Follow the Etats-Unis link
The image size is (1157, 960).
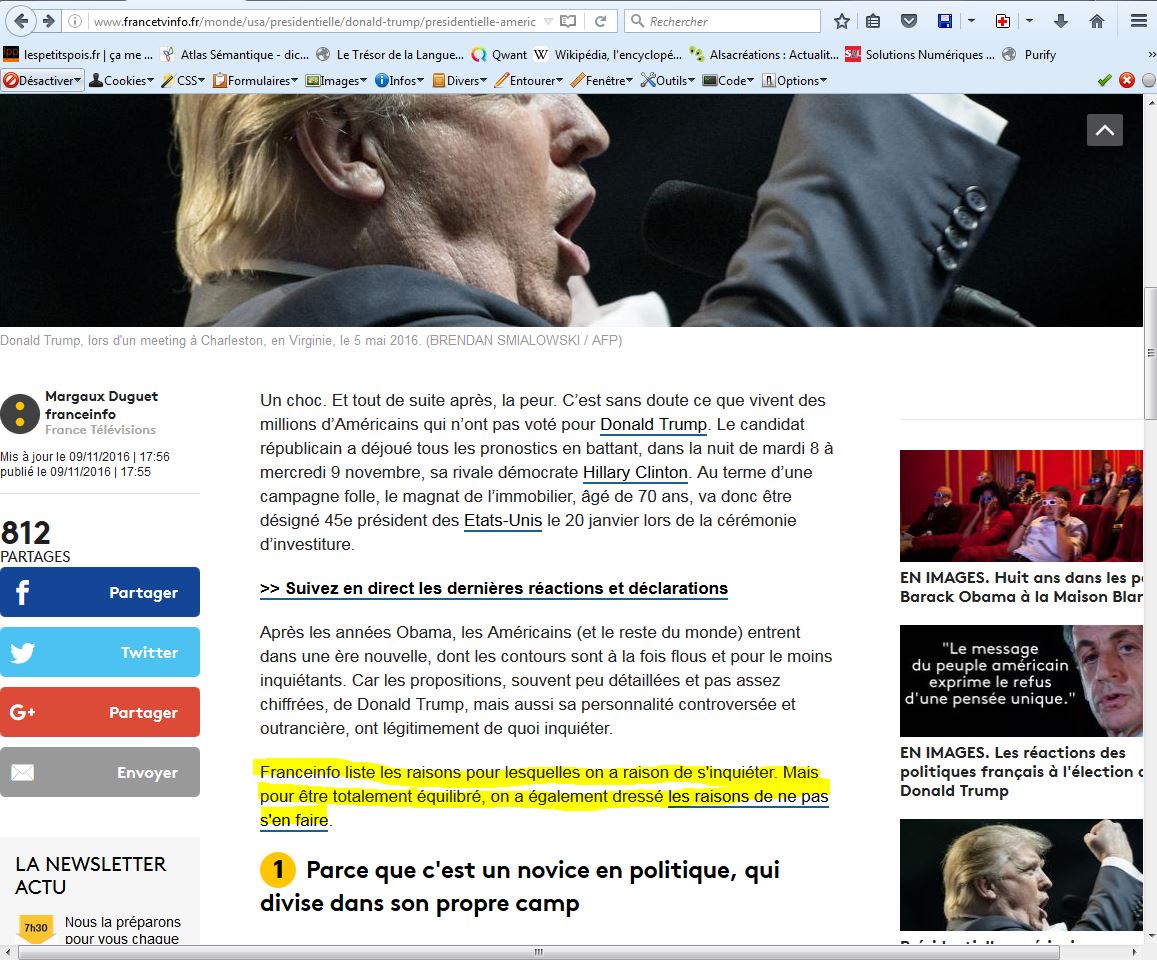(x=503, y=520)
